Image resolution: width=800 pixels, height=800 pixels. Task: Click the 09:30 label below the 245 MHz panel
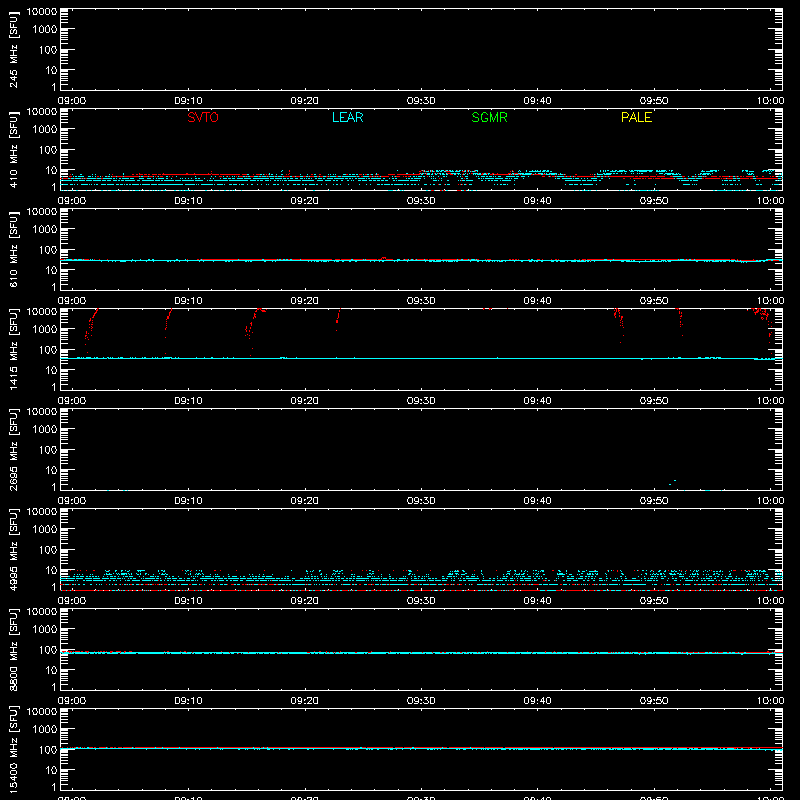coord(421,101)
